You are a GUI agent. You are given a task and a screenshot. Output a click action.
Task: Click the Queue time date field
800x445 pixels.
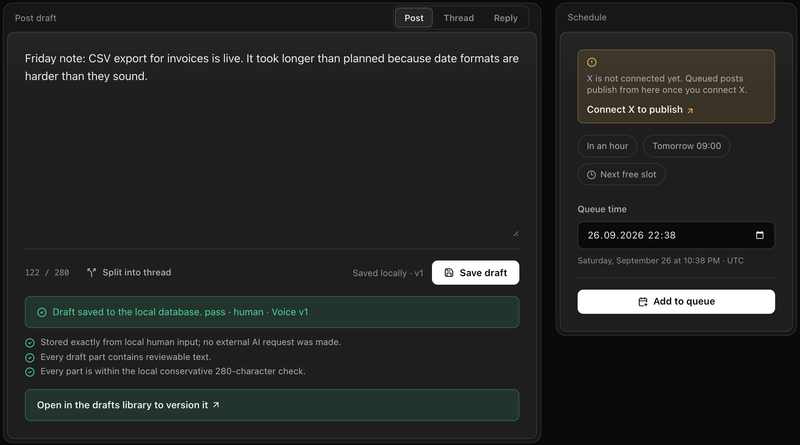pyautogui.click(x=676, y=235)
